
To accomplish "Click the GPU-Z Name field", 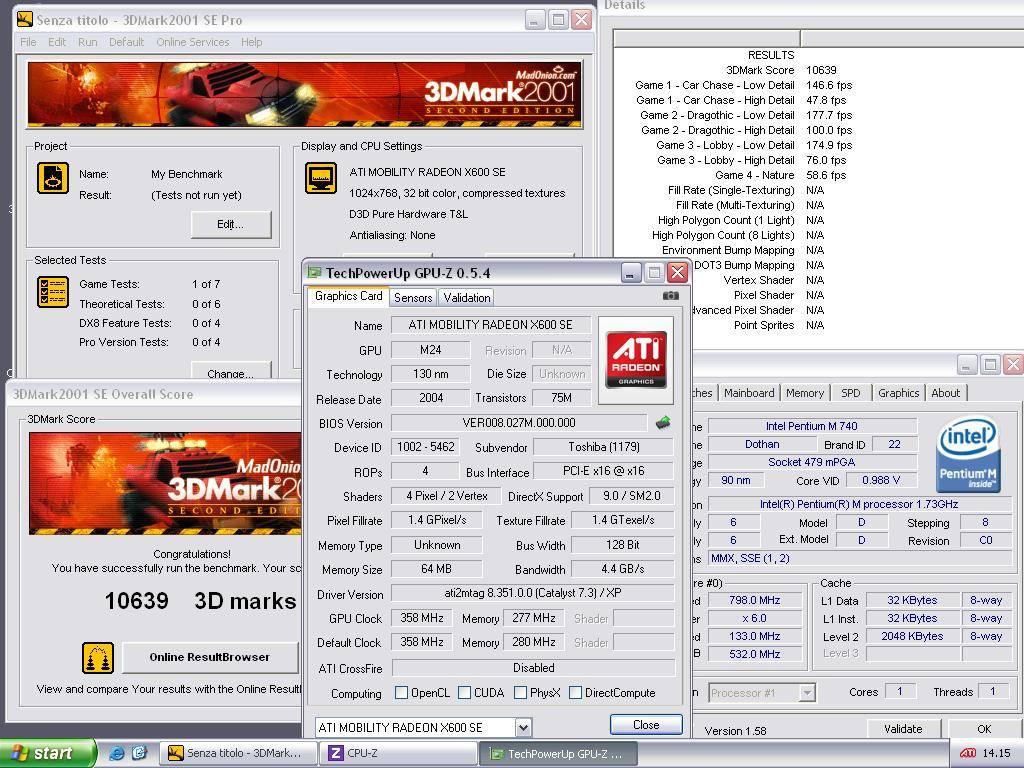I will point(490,325).
